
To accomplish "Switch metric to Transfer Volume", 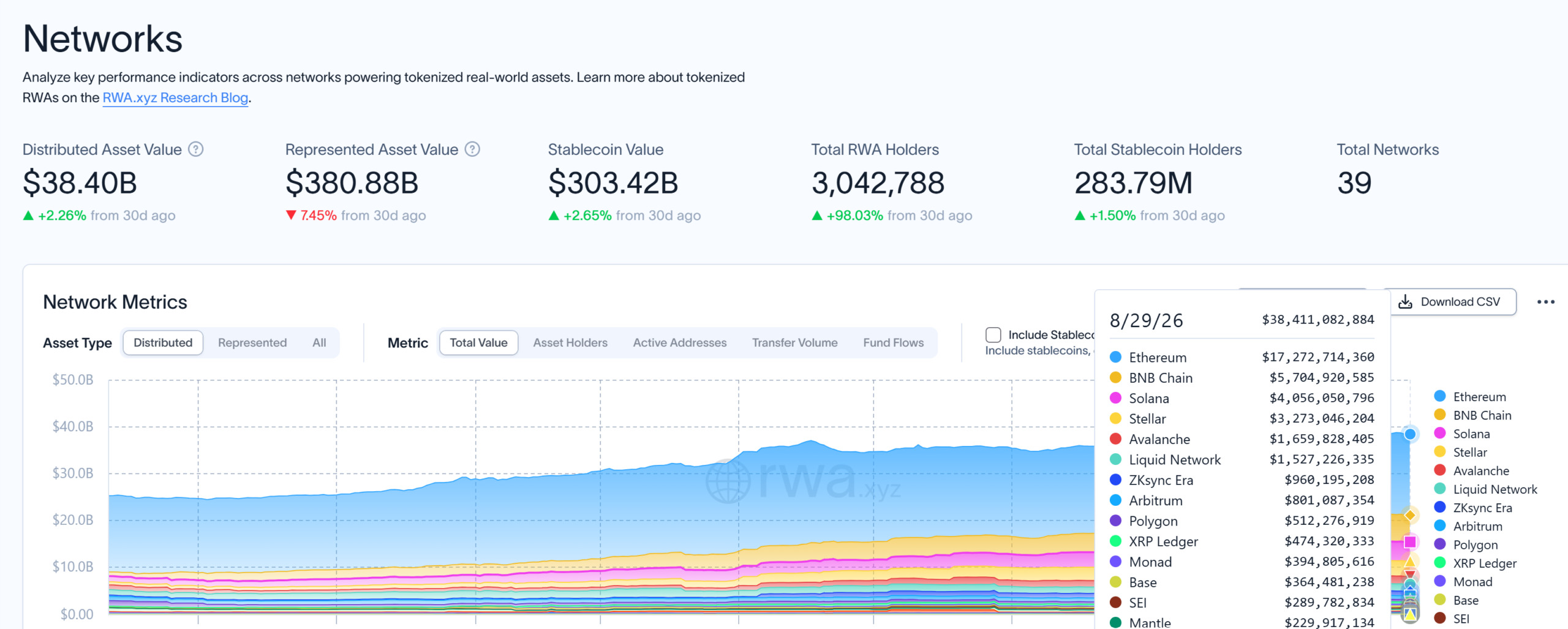I will click(794, 343).
